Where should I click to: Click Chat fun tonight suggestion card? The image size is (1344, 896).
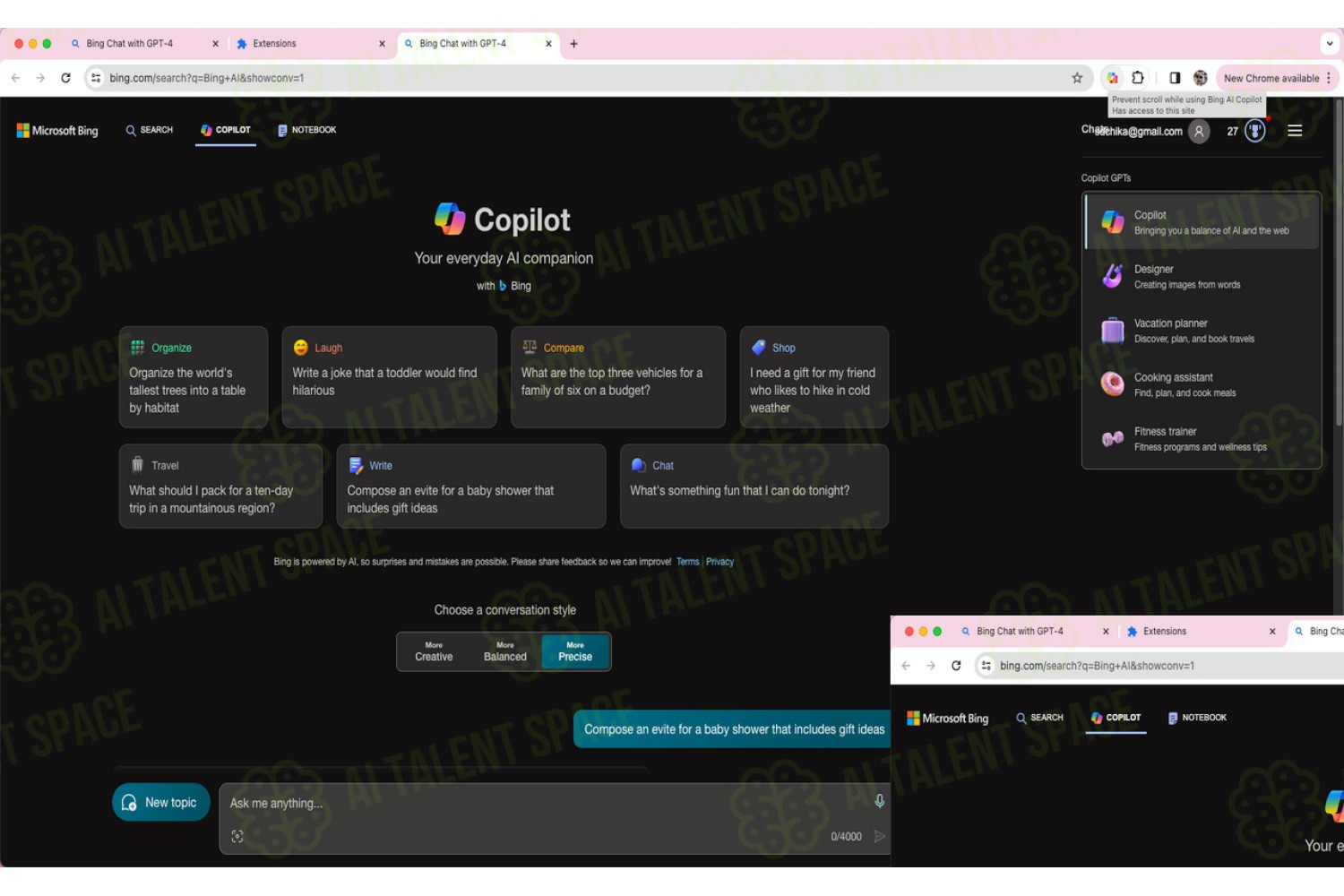754,487
